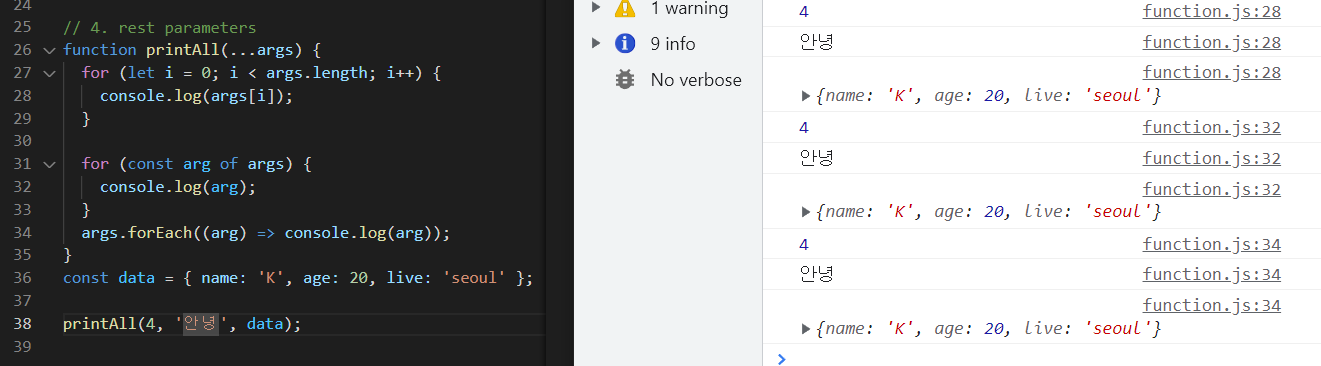Expand the "1 warning" message group
This screenshot has width=1321, height=366.
596,8
